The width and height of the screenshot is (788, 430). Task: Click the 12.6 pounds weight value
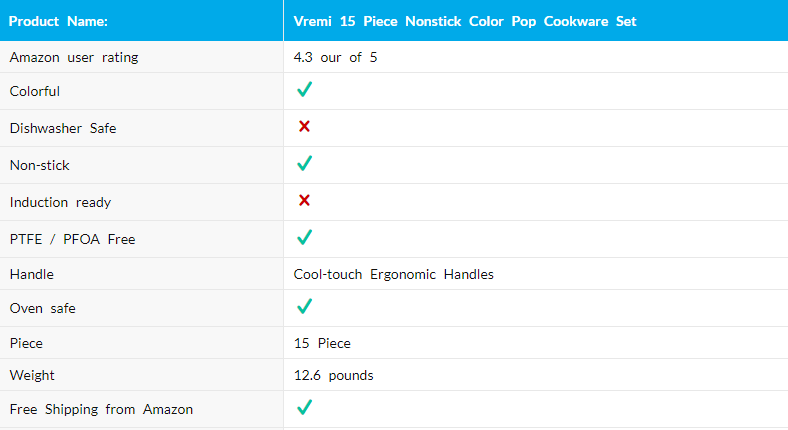tap(333, 375)
